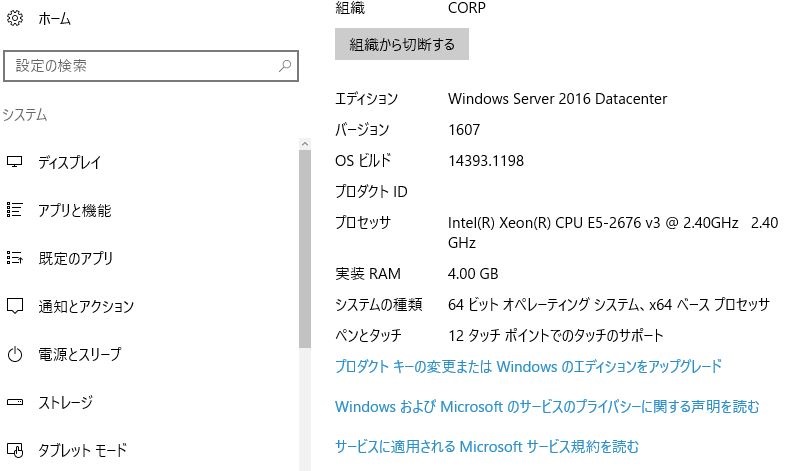Click the ペンとタッチ label
The width and height of the screenshot is (802, 471).
(368, 335)
